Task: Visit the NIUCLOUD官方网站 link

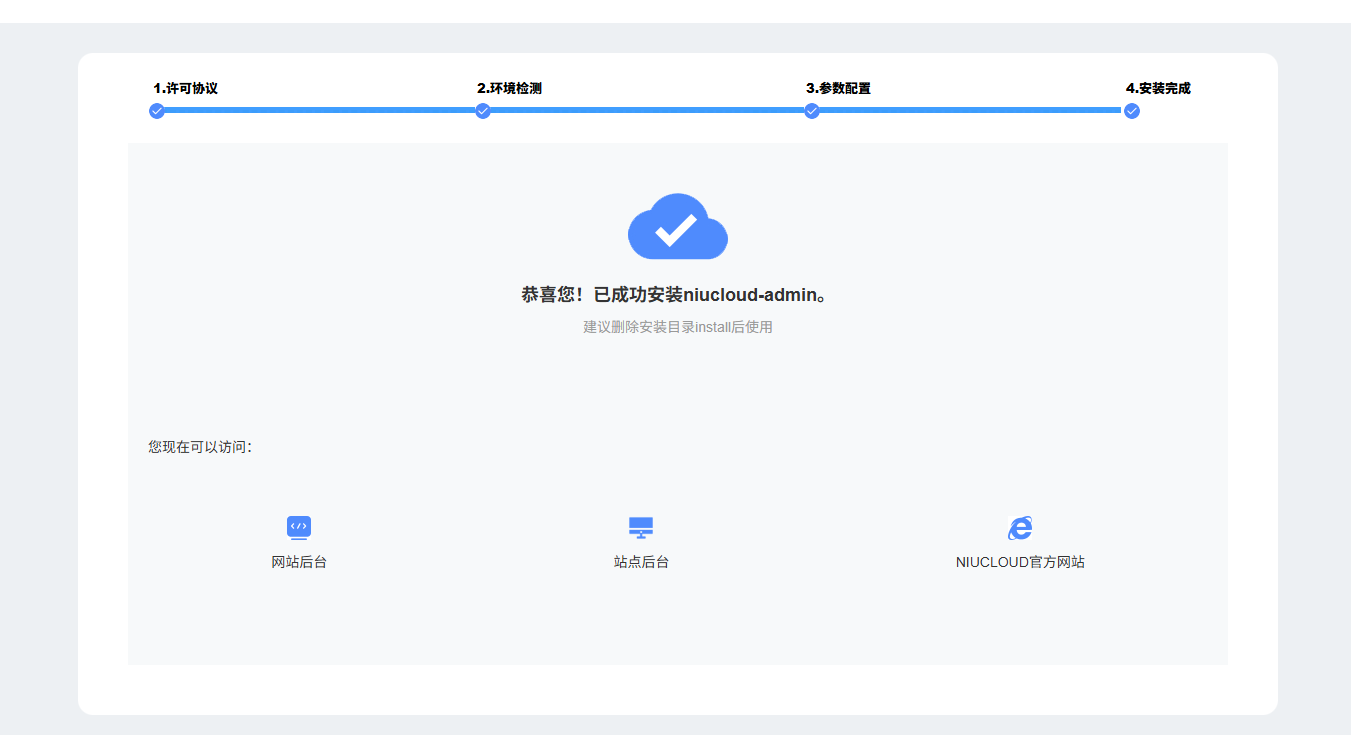Action: [1020, 562]
